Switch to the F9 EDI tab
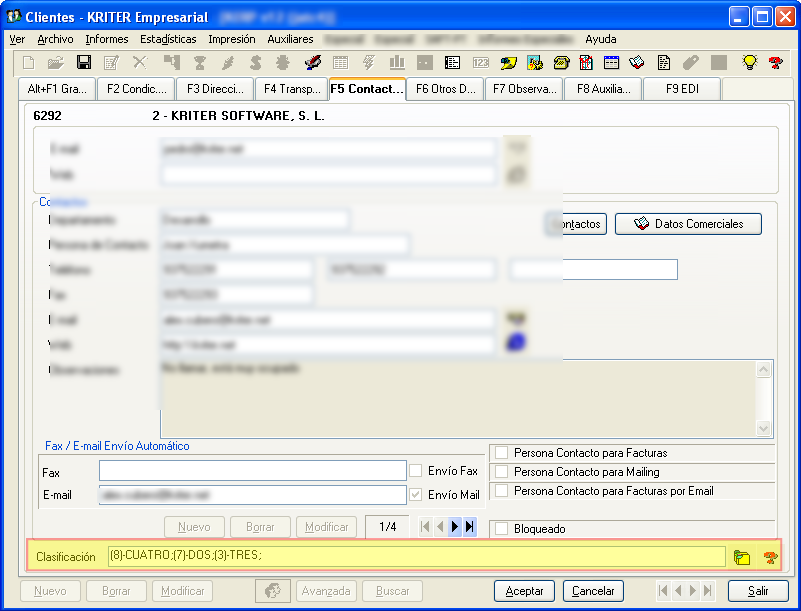The image size is (801, 611). (682, 89)
